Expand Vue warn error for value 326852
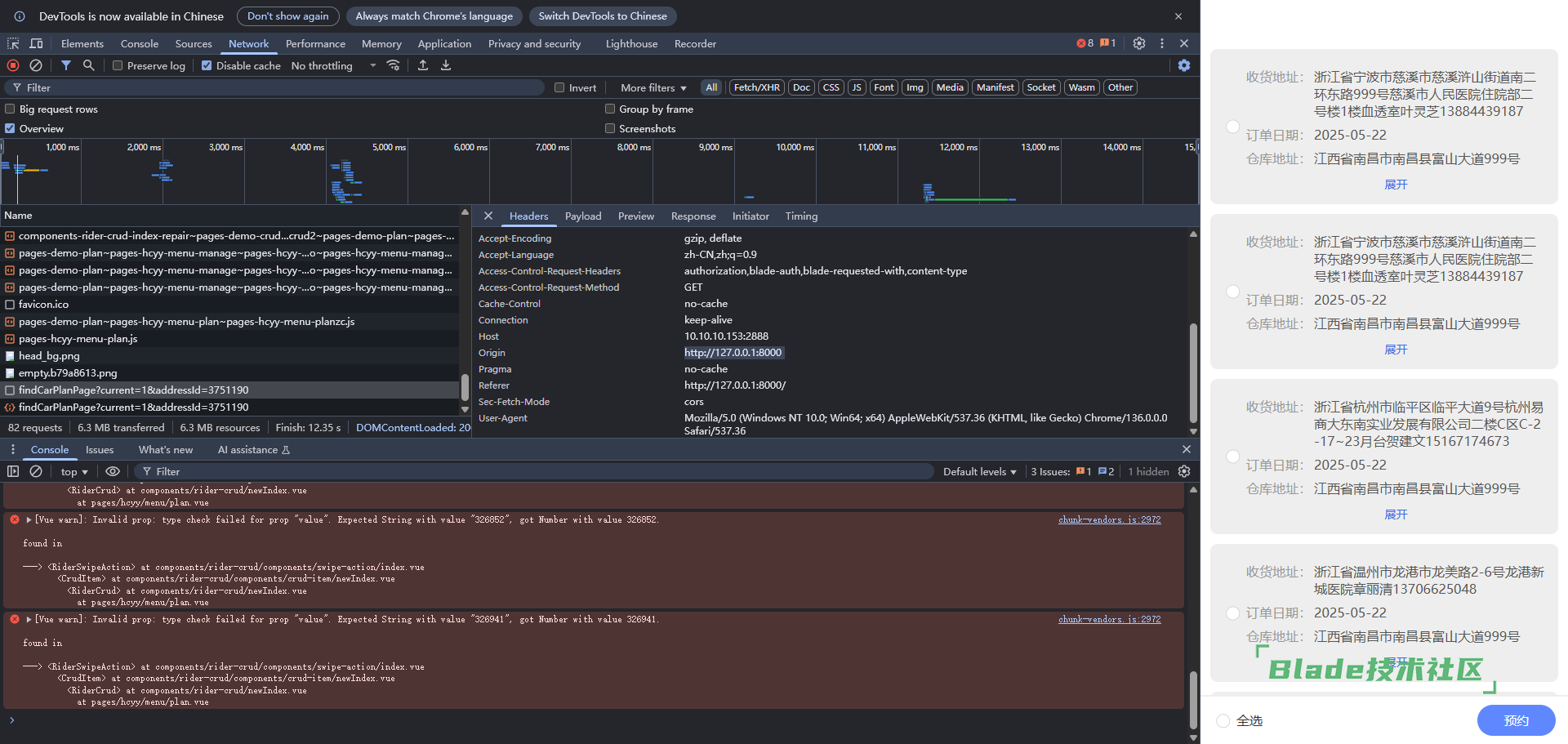1568x744 pixels. 29,519
